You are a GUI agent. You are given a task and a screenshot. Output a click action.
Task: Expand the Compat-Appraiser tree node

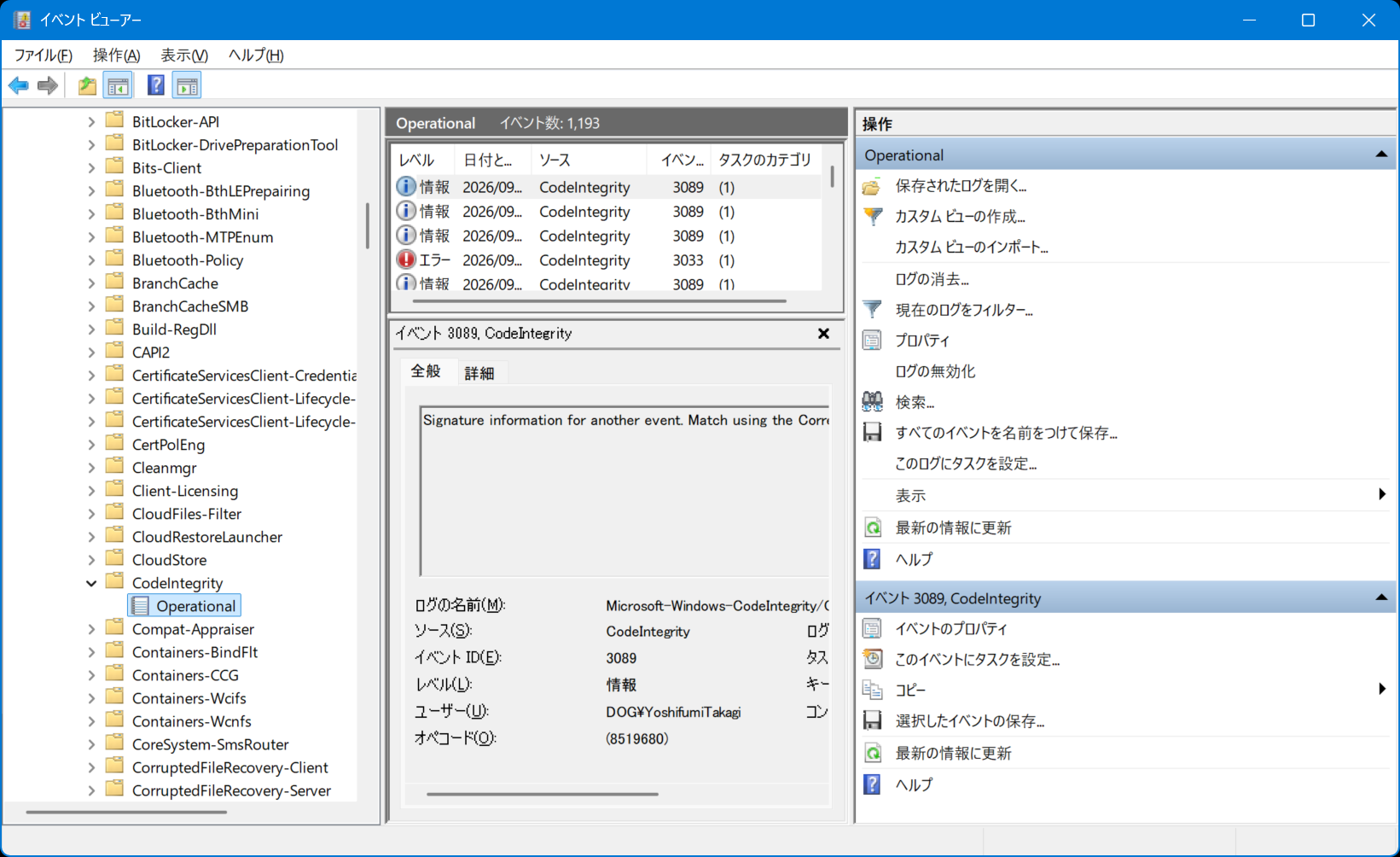click(91, 629)
